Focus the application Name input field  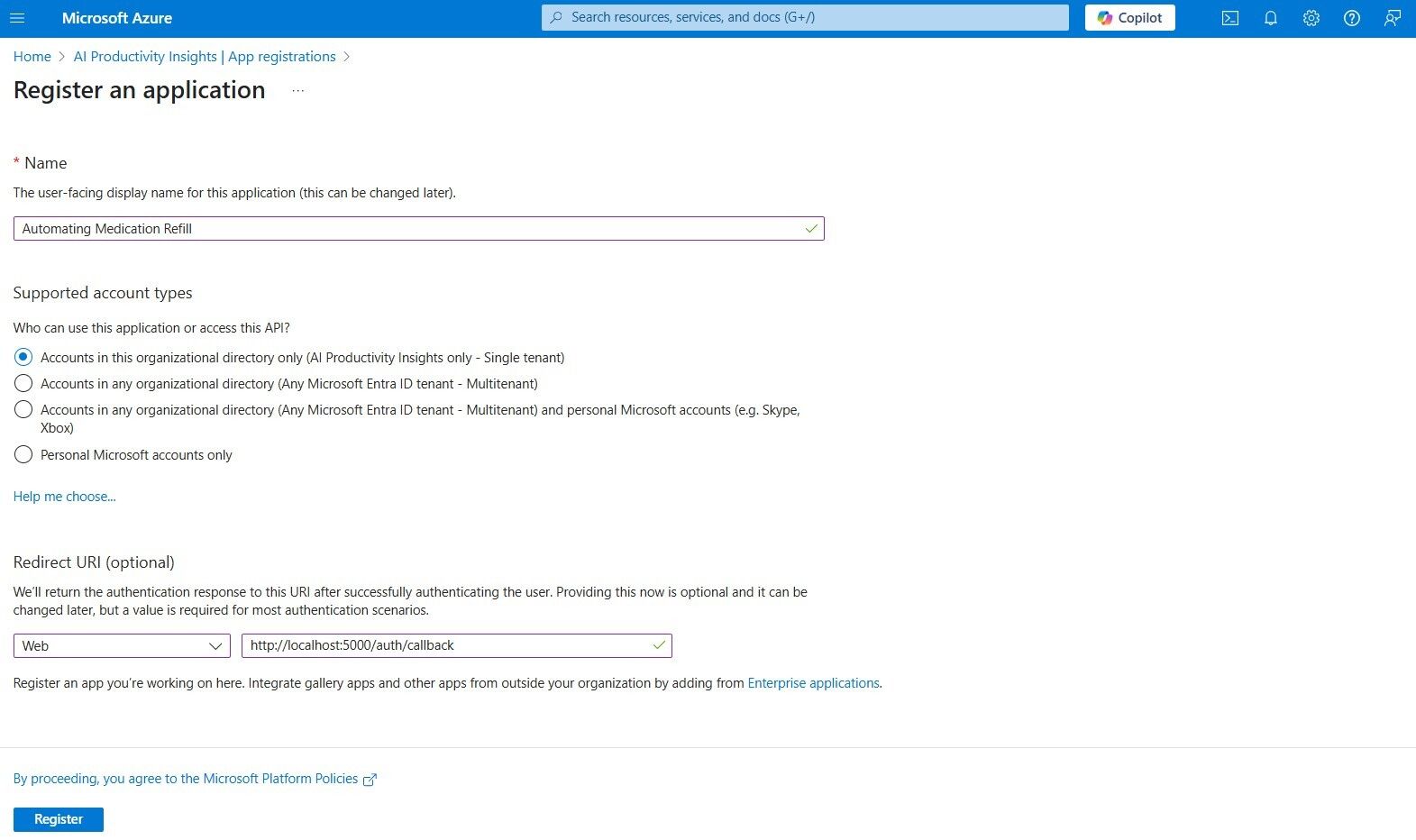point(419,229)
